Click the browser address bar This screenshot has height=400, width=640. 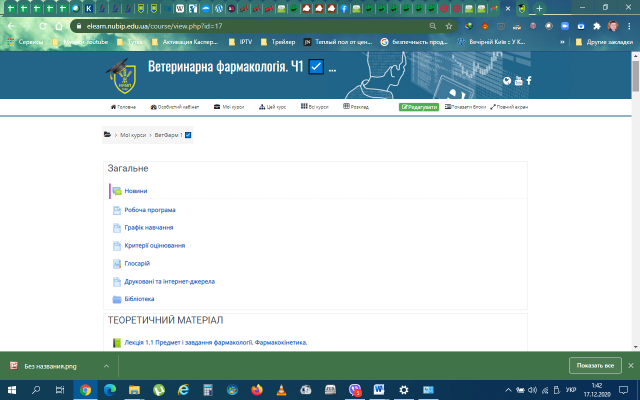pos(250,25)
